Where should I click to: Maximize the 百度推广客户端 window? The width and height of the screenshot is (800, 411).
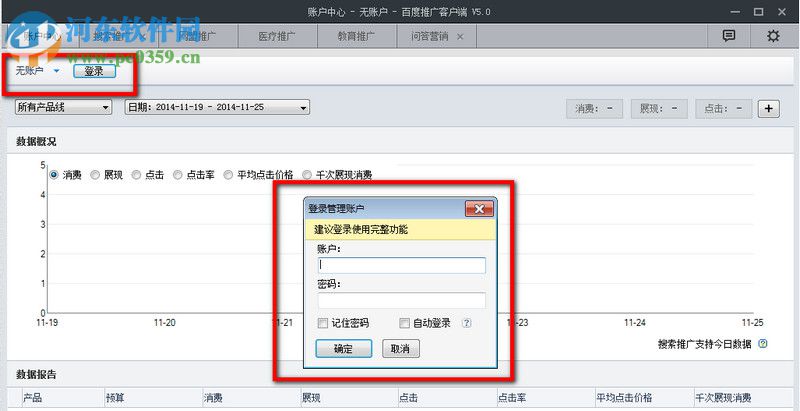(759, 12)
